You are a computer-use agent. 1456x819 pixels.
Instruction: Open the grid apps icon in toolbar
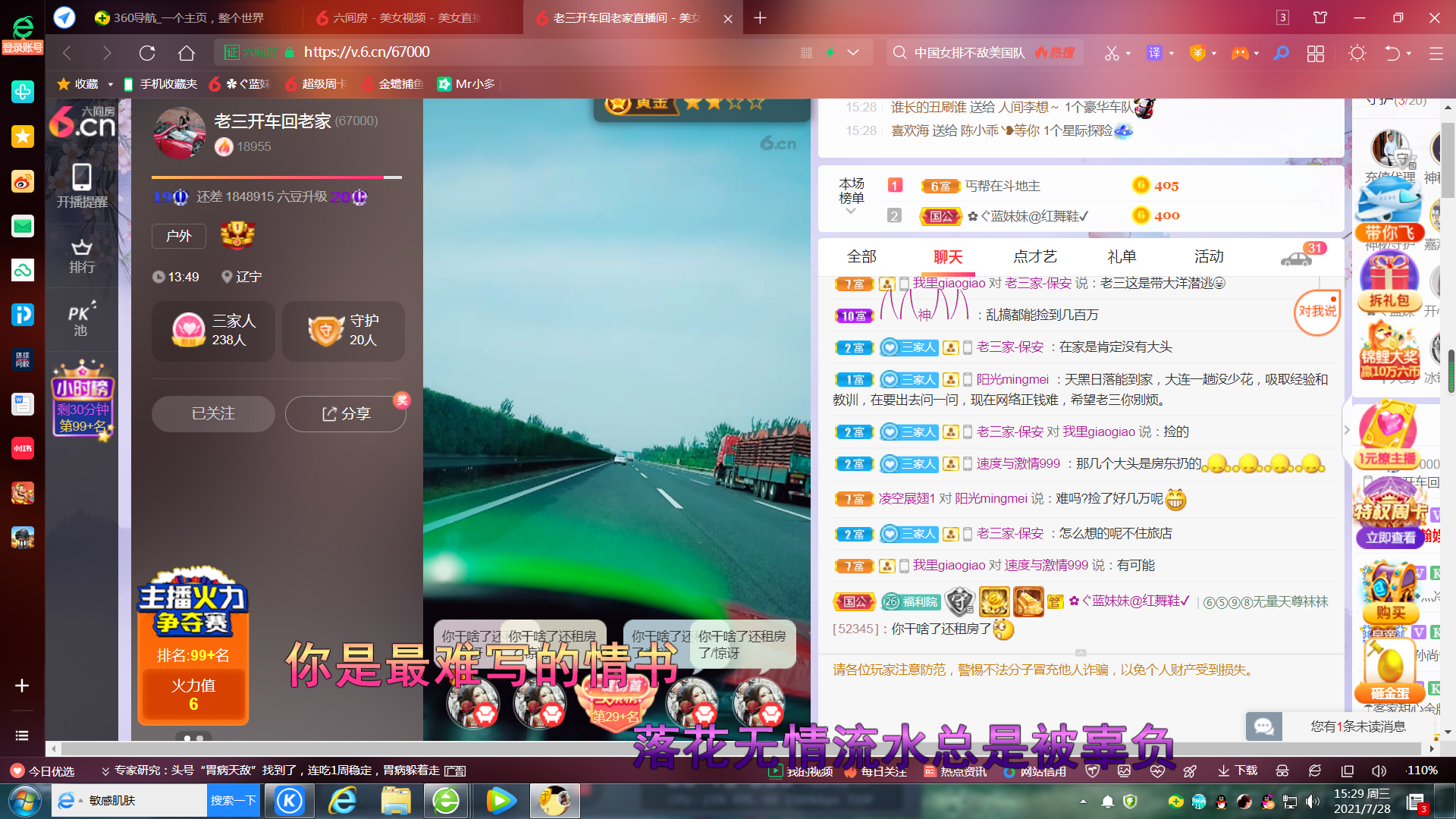[x=1316, y=53]
